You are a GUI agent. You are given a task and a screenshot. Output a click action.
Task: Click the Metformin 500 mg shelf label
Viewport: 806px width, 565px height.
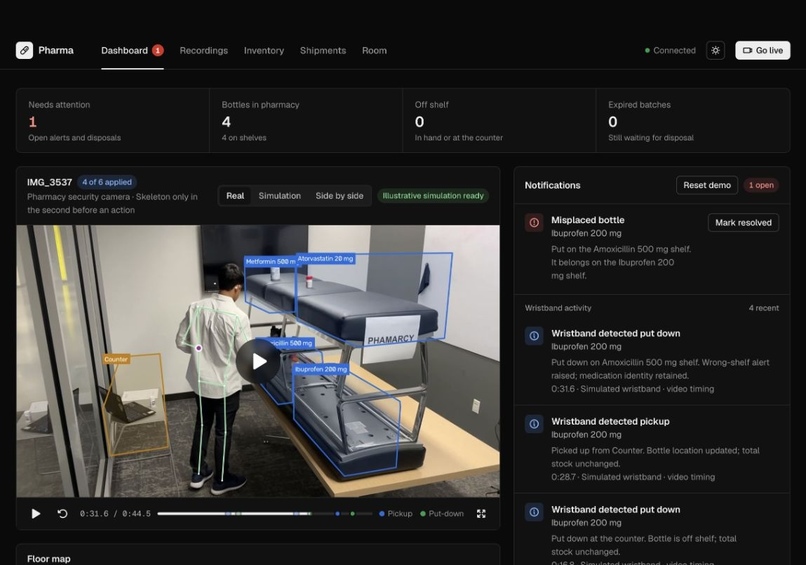click(271, 262)
